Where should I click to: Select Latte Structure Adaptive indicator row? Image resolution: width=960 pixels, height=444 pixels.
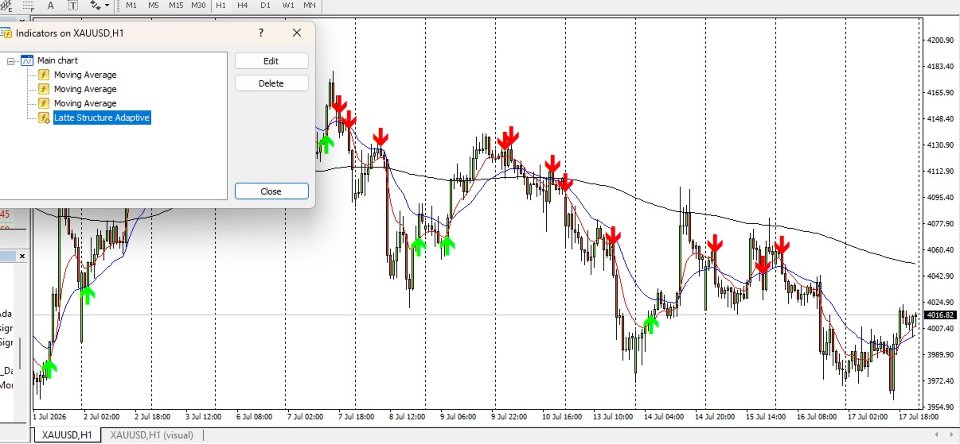pyautogui.click(x=102, y=118)
